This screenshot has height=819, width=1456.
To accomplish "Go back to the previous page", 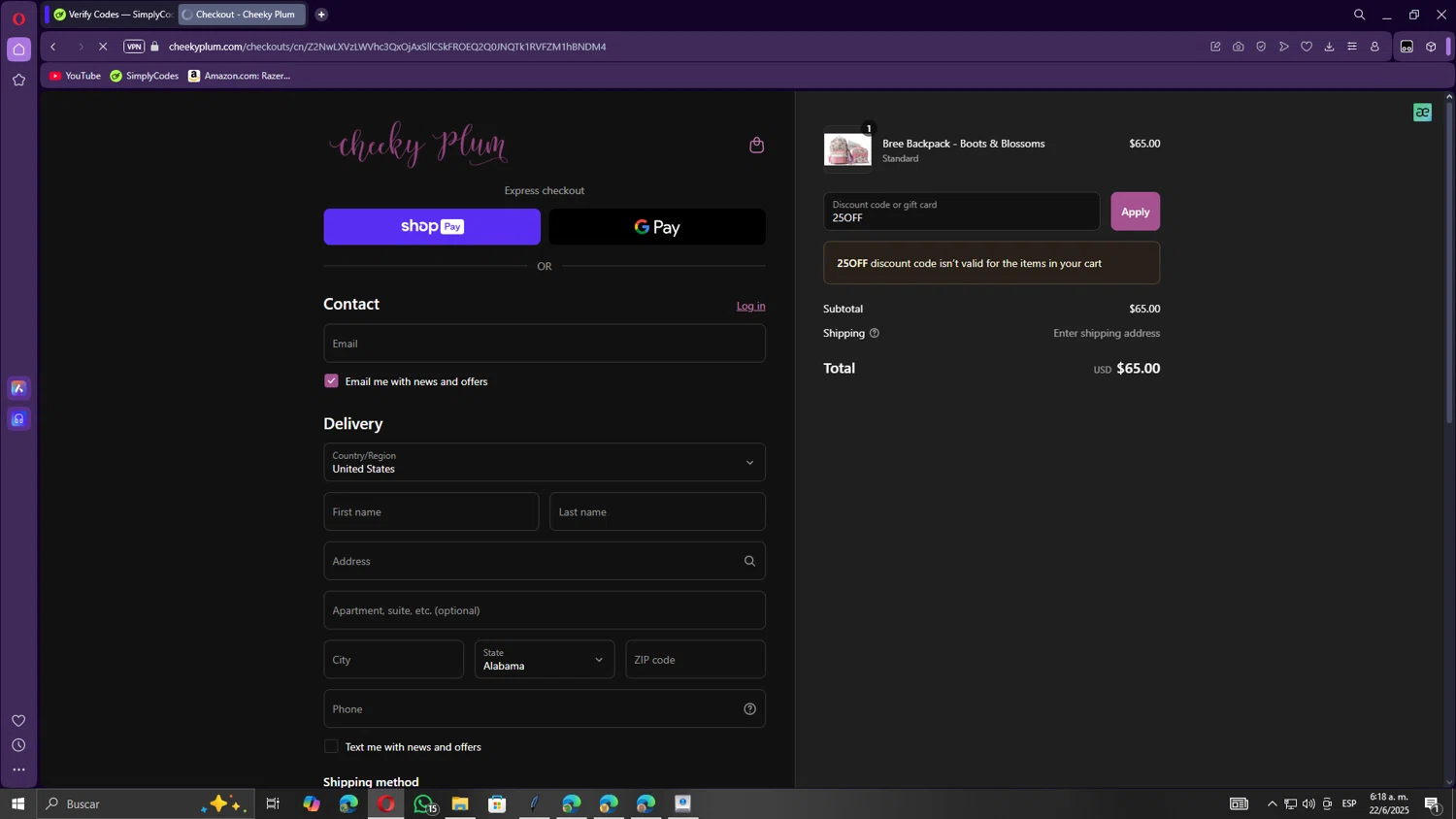I will tap(53, 47).
